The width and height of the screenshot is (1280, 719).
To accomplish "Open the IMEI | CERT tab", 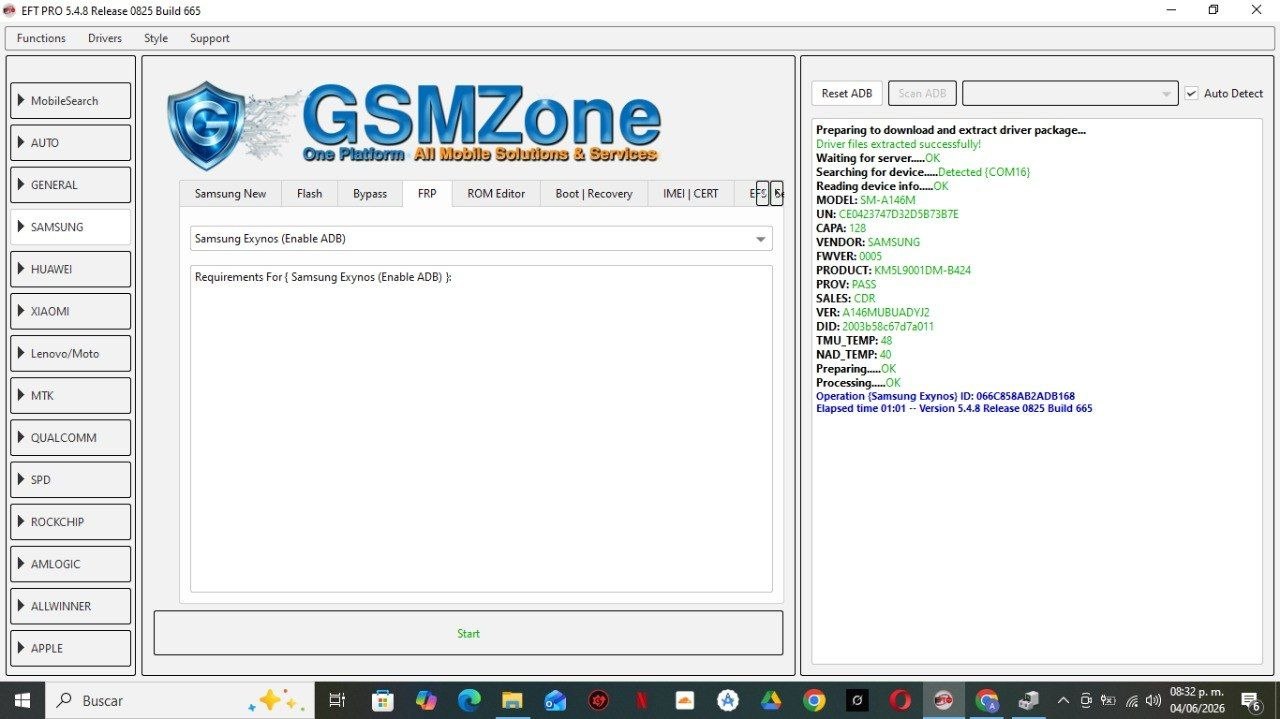I will 691,194.
